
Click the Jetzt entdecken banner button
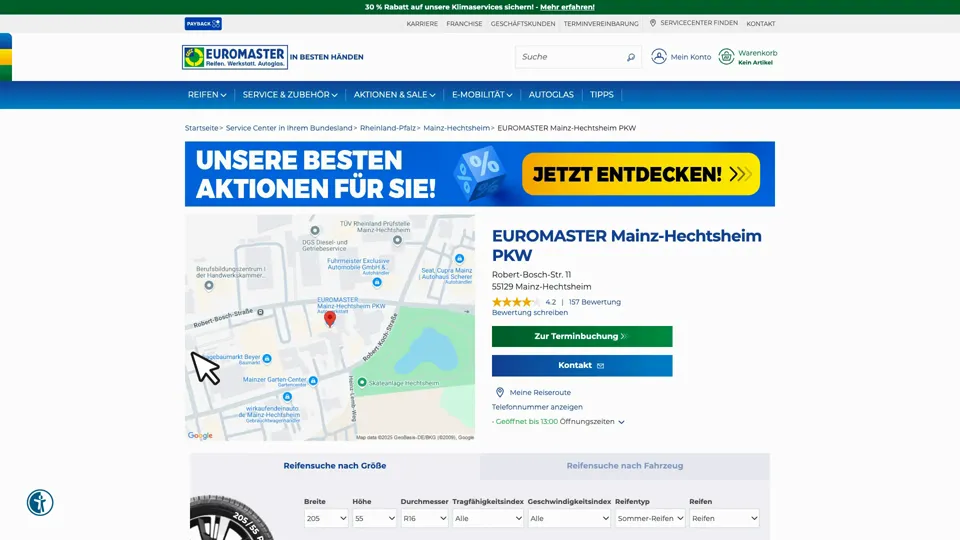click(x=641, y=174)
